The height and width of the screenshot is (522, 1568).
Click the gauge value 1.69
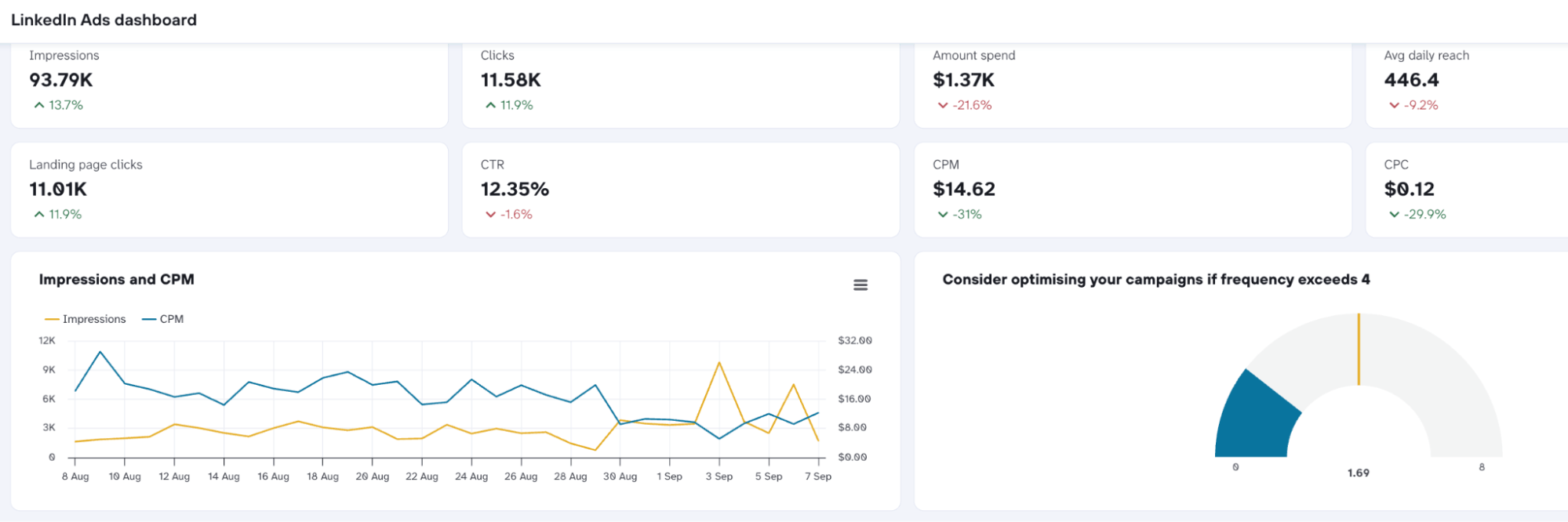pyautogui.click(x=1359, y=473)
